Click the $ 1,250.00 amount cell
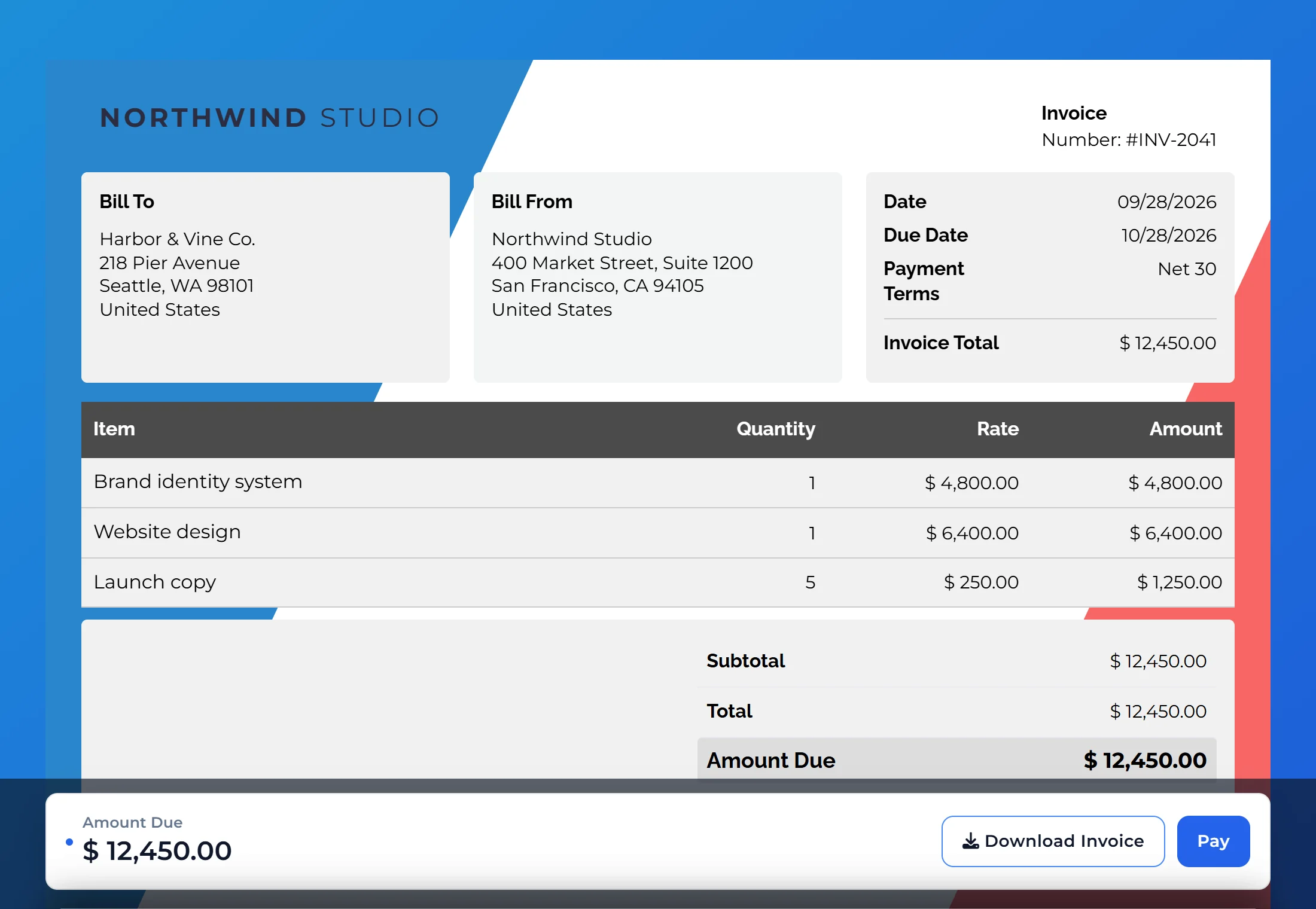The width and height of the screenshot is (1316, 909). click(x=1180, y=582)
